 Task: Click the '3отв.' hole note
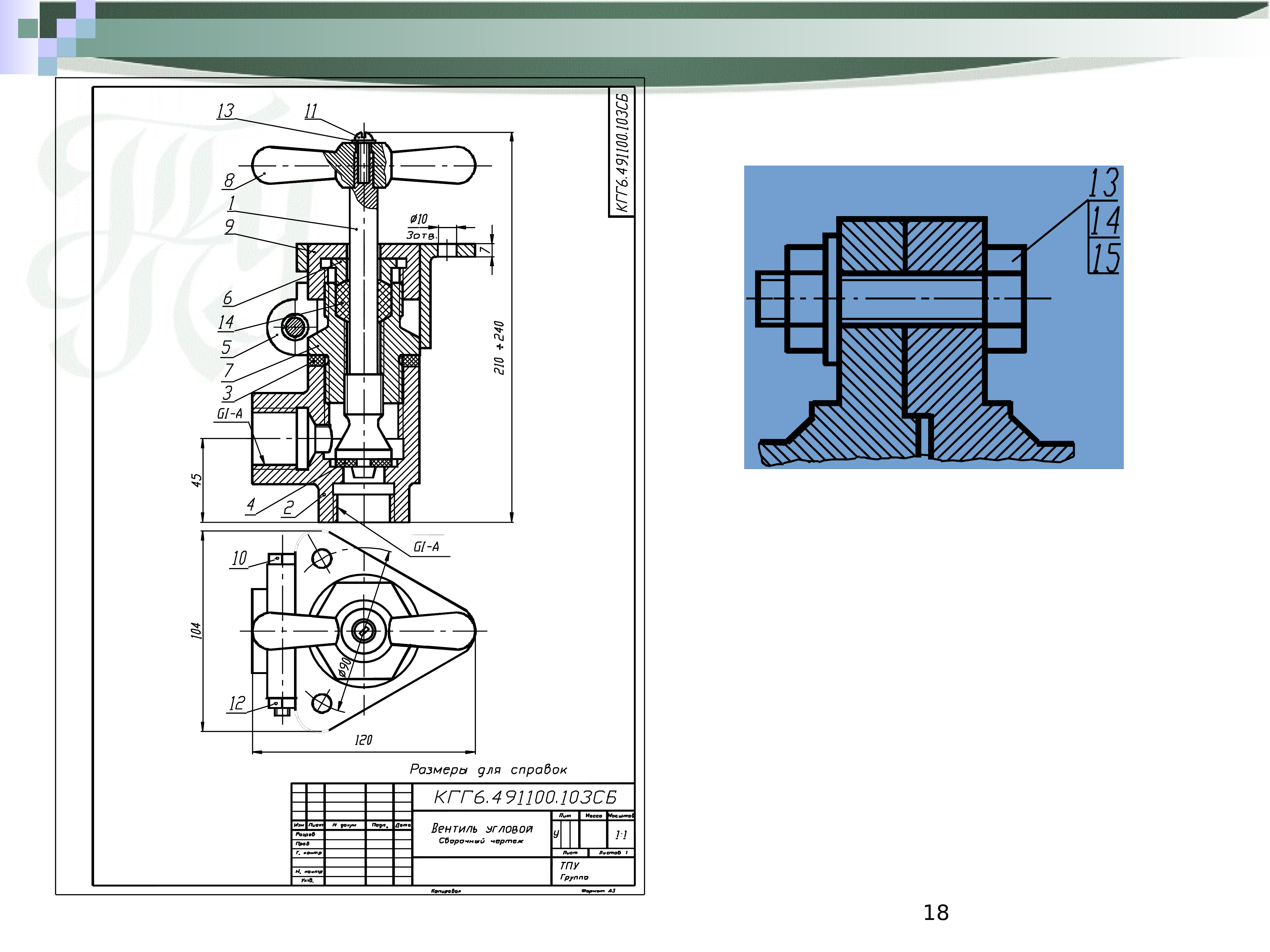click(x=422, y=235)
